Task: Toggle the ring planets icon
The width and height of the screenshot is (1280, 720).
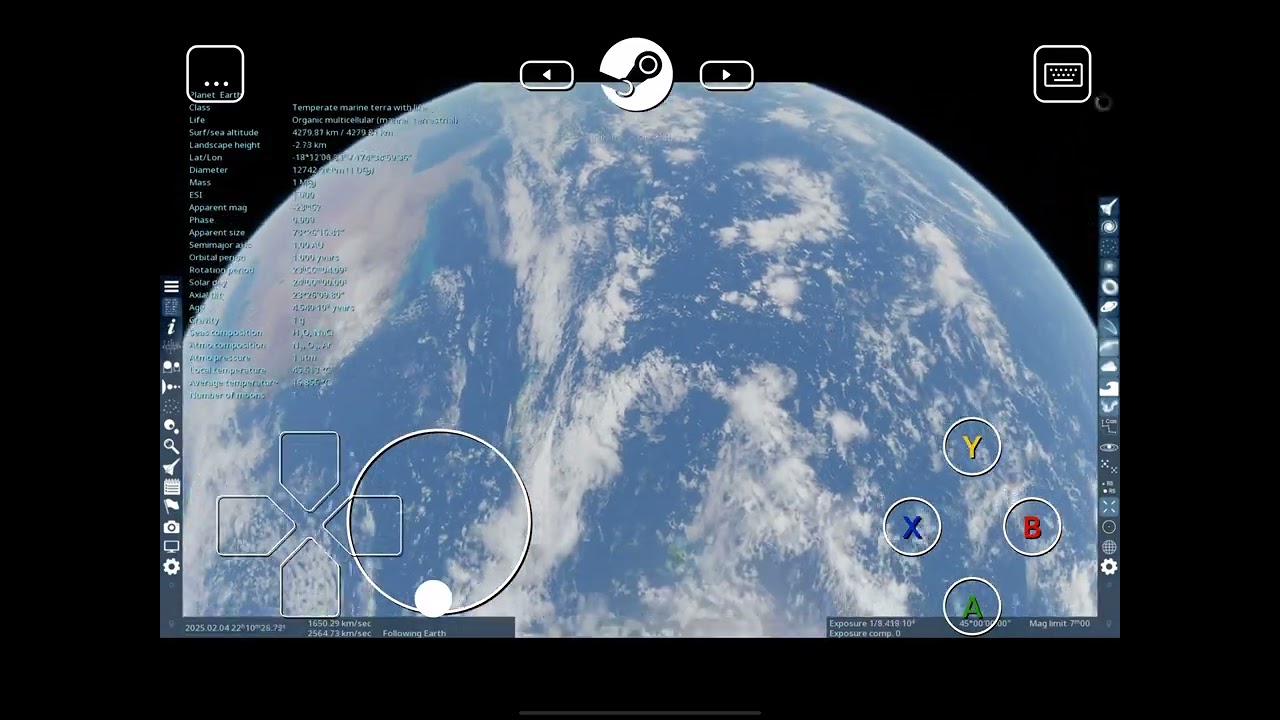Action: pyautogui.click(x=1109, y=287)
